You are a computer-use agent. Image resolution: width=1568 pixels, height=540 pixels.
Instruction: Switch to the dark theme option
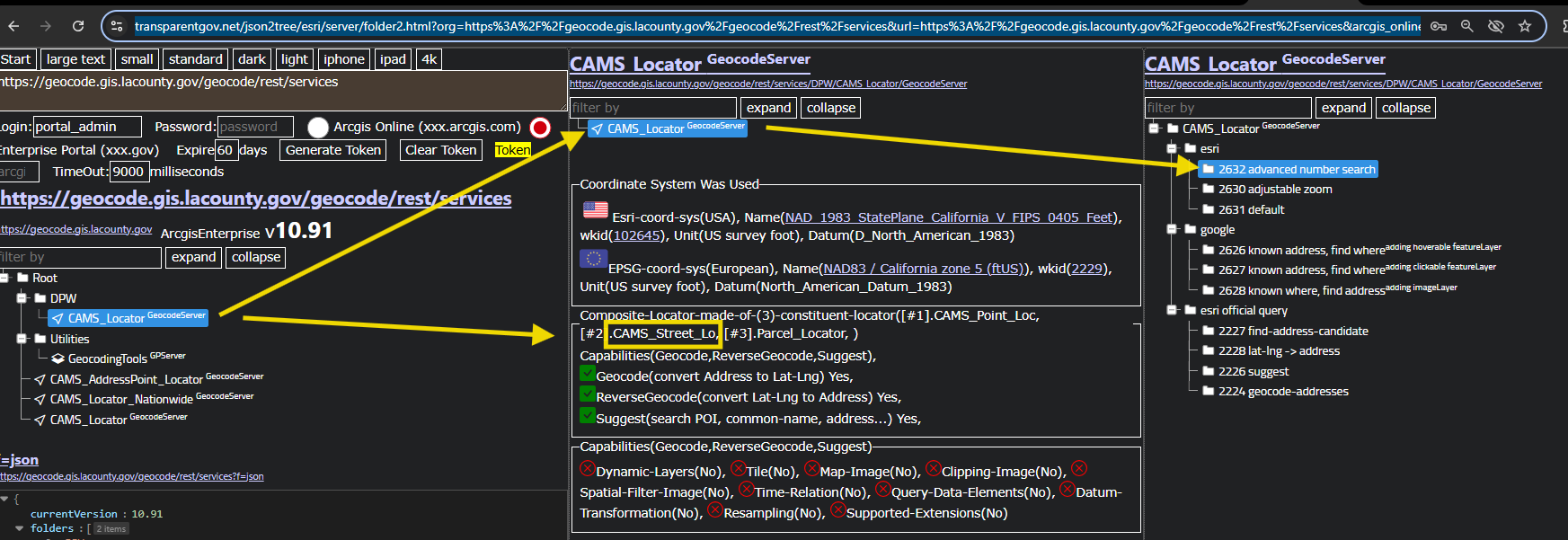[252, 59]
